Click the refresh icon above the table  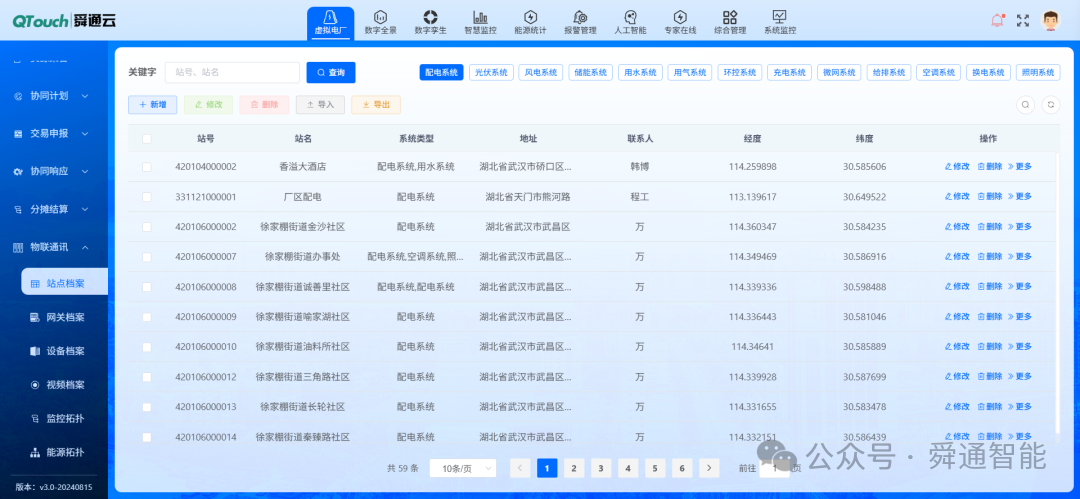pos(1051,105)
